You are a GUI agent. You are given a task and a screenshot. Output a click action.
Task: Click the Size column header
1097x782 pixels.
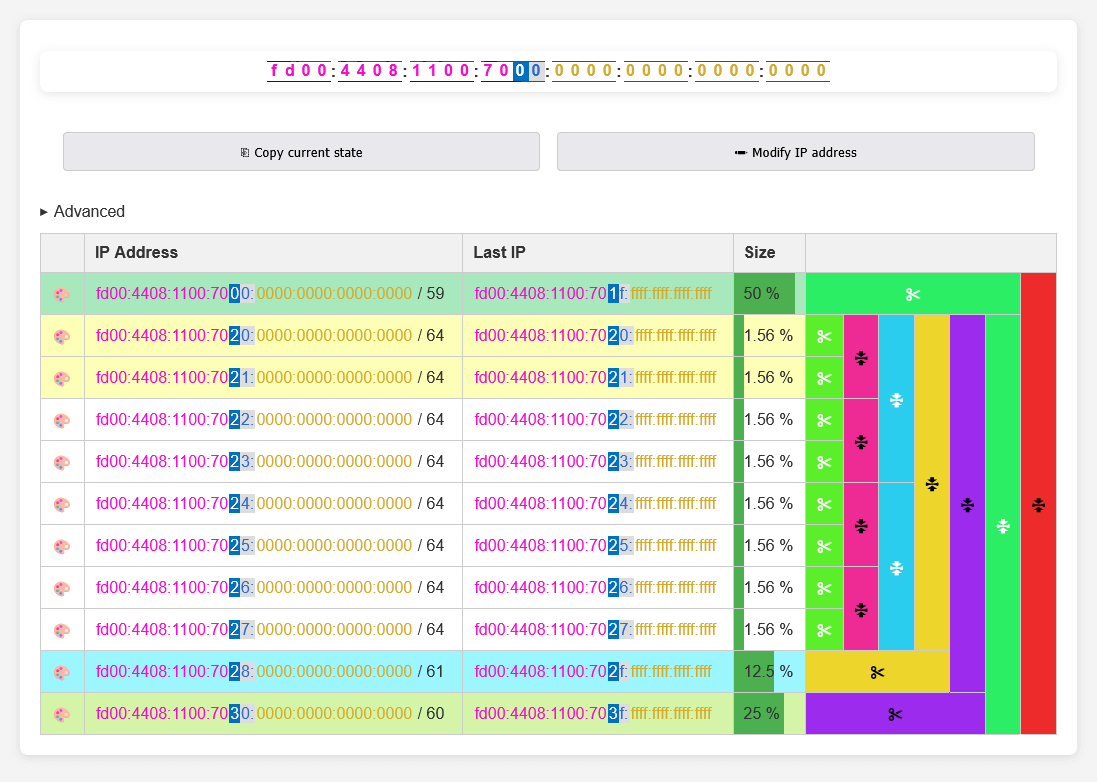pos(760,253)
